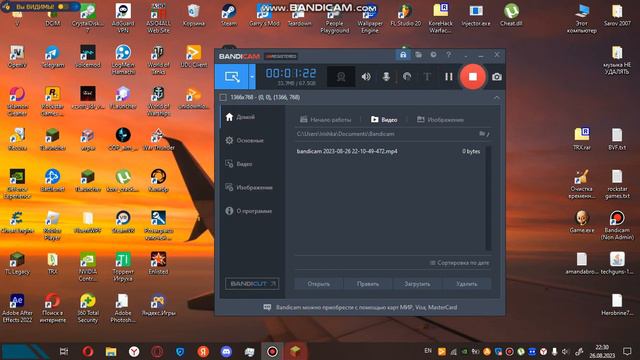
Task: Select the screen rectangle recording mode button
Action: coord(231,76)
